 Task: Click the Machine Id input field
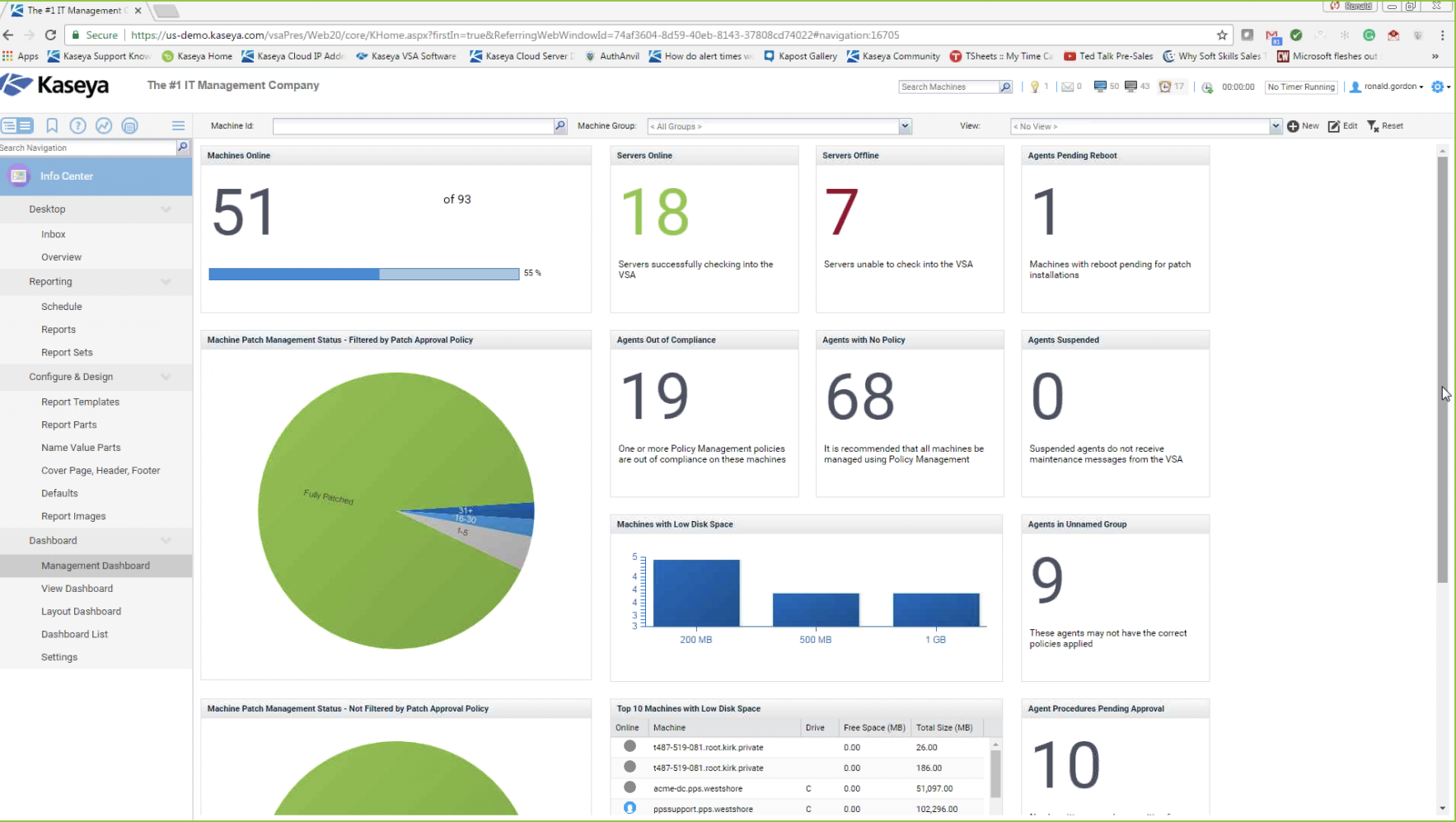[x=414, y=126]
